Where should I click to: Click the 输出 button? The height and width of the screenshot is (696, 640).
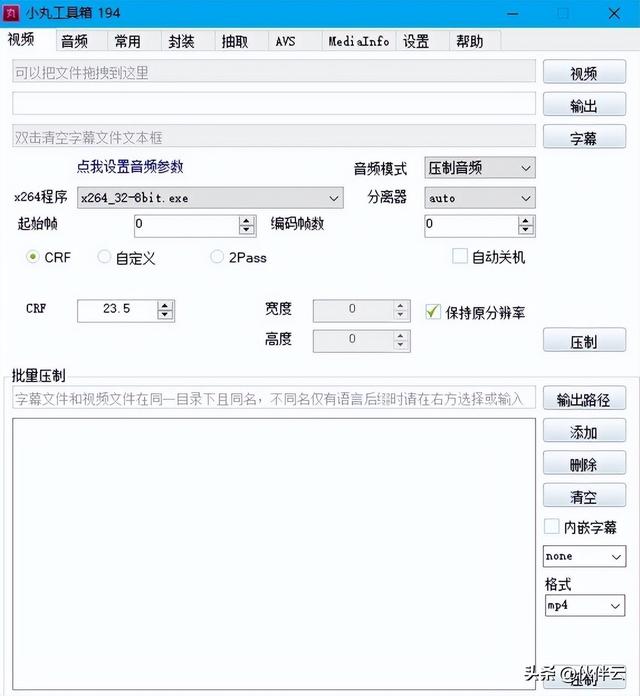tap(584, 105)
